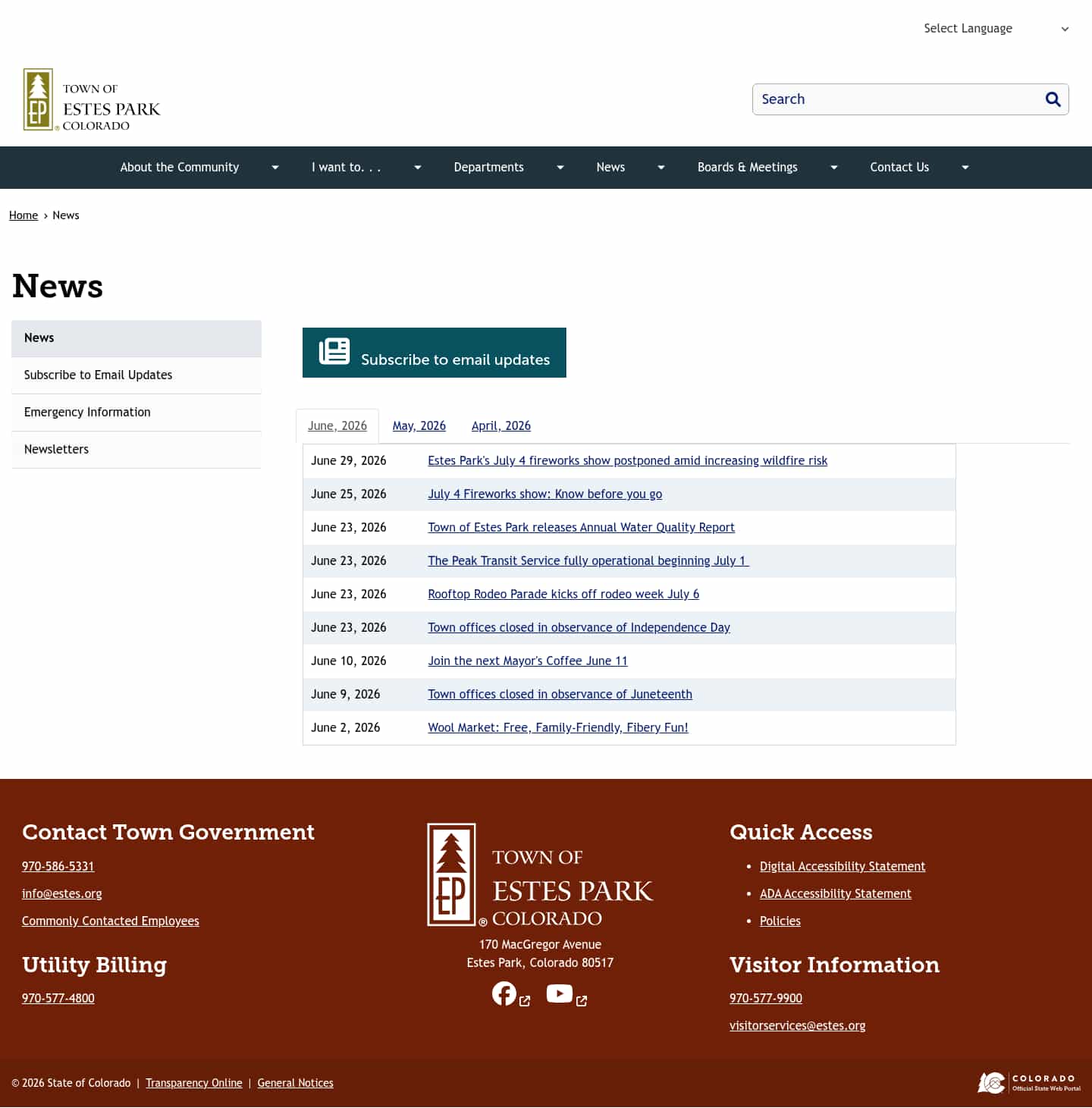Expand the Departments menu arrow

(x=560, y=168)
